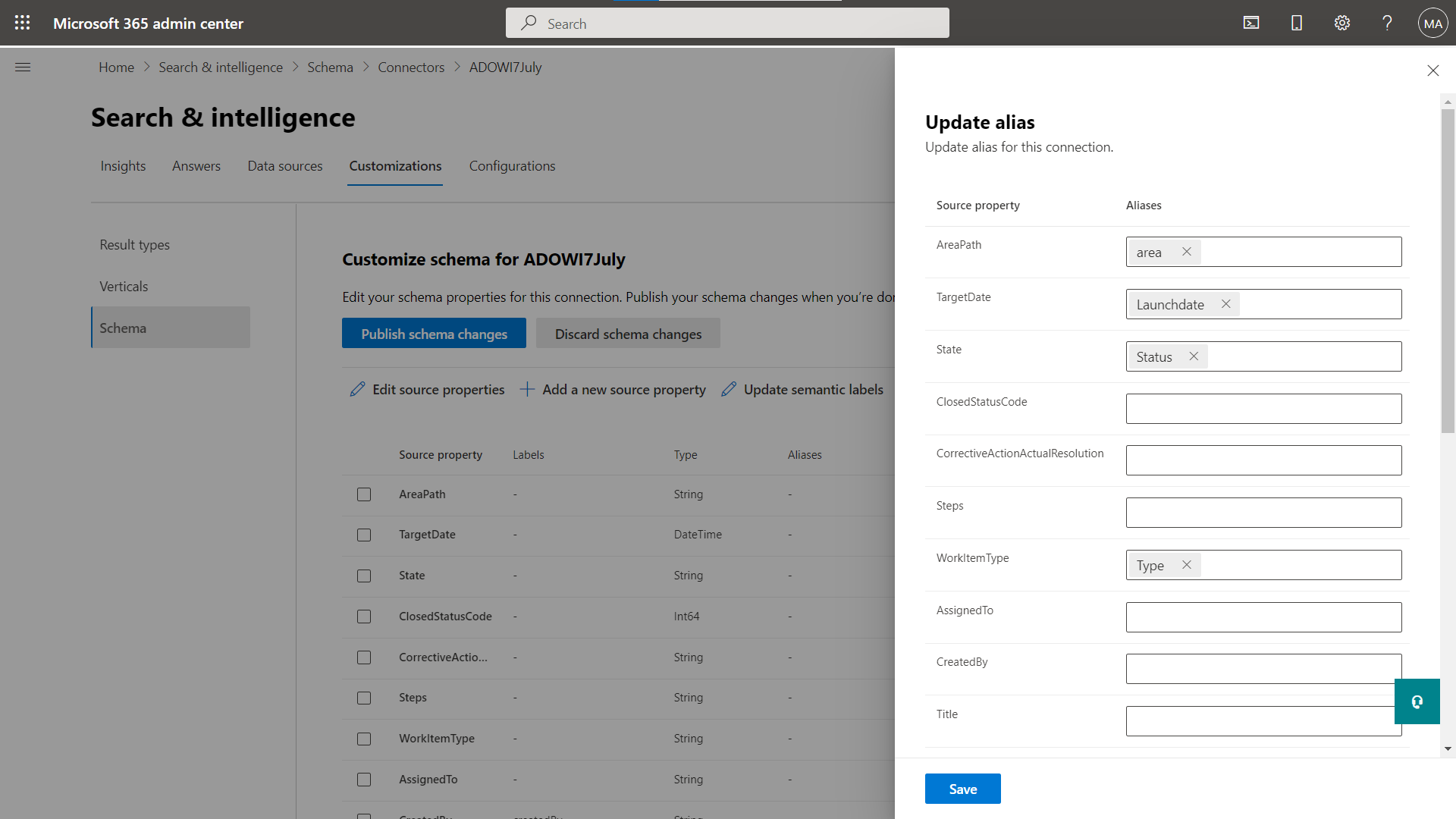Click the Title alias input field

pos(1264,720)
